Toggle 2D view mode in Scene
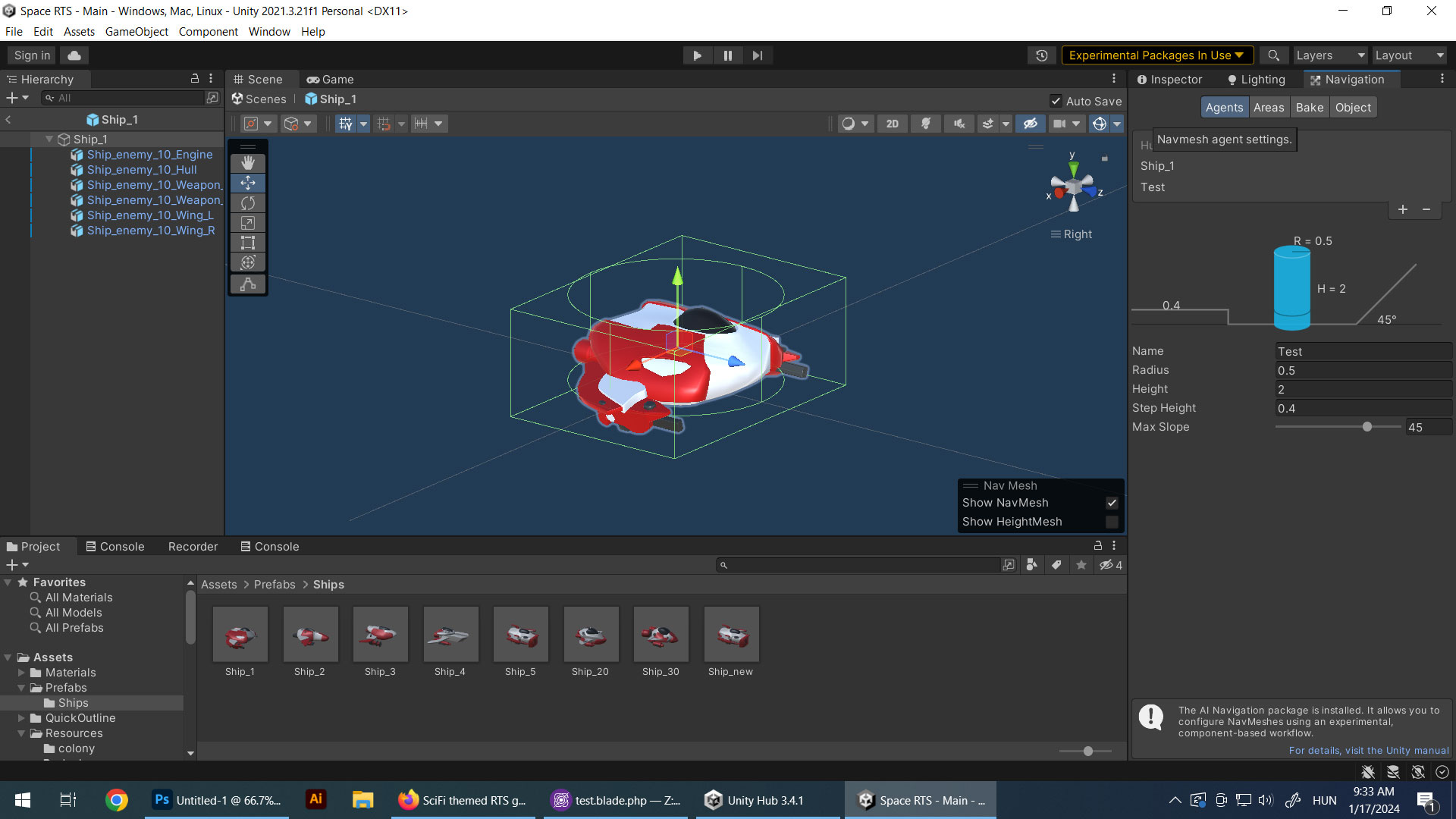1456x819 pixels. point(893,124)
